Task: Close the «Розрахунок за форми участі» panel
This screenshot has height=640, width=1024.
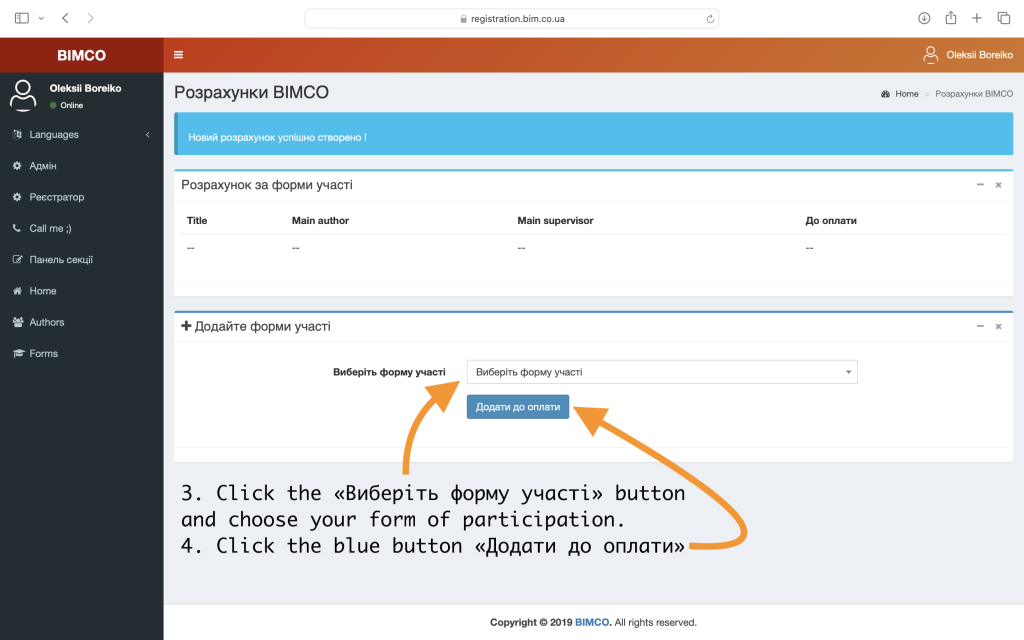Action: (x=998, y=185)
